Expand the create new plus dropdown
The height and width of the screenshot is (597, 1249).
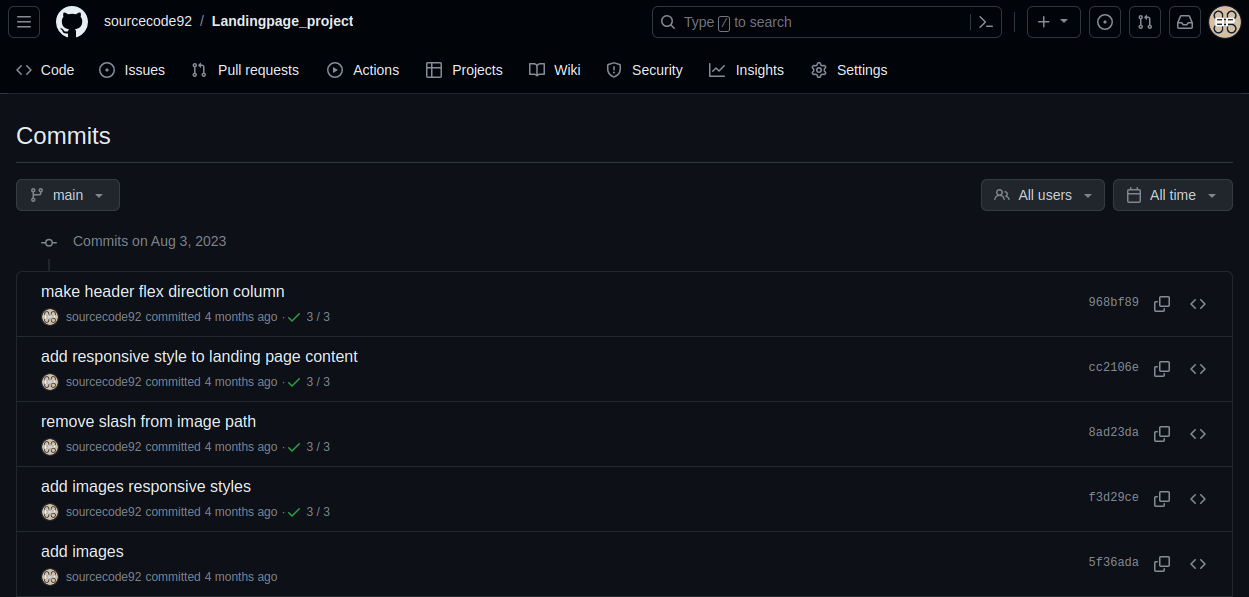tap(1054, 22)
